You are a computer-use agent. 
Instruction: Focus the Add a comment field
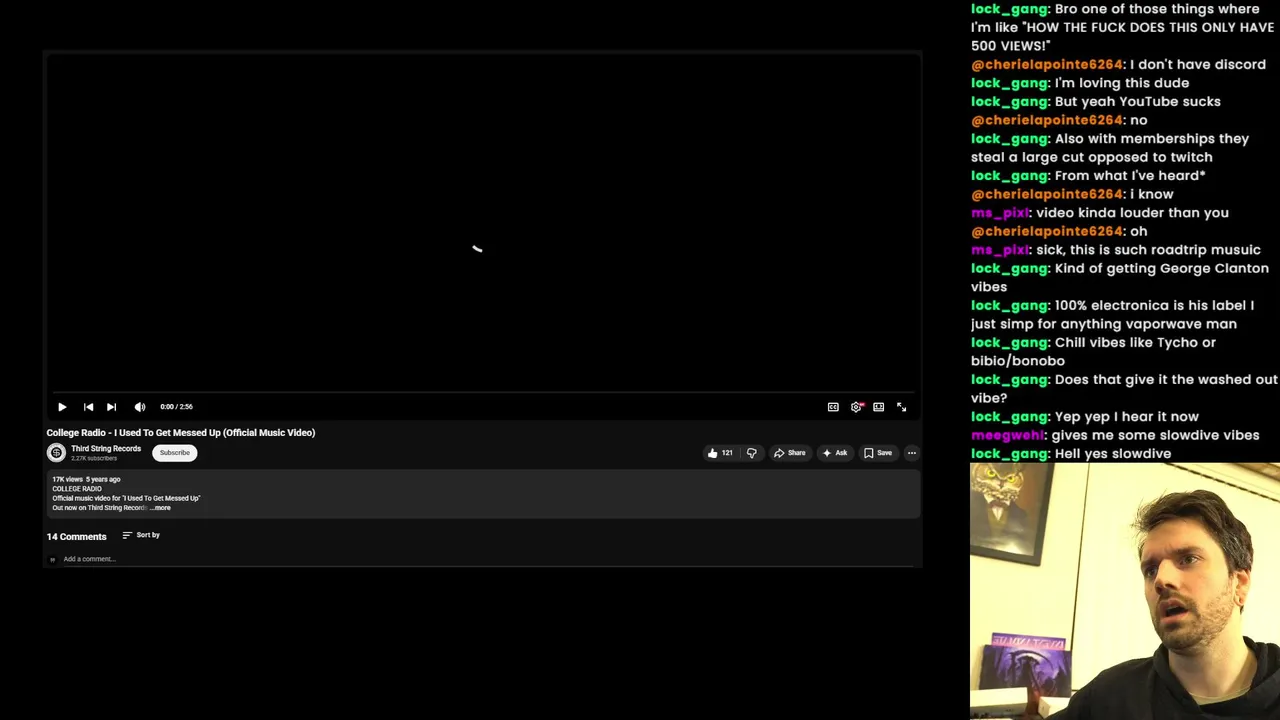[x=490, y=559]
